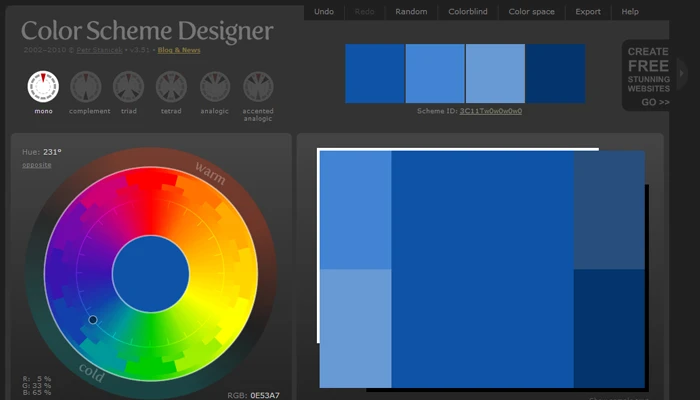700x400 pixels.
Task: Click the 'B: 65 %' readout
Action: click(x=37, y=393)
